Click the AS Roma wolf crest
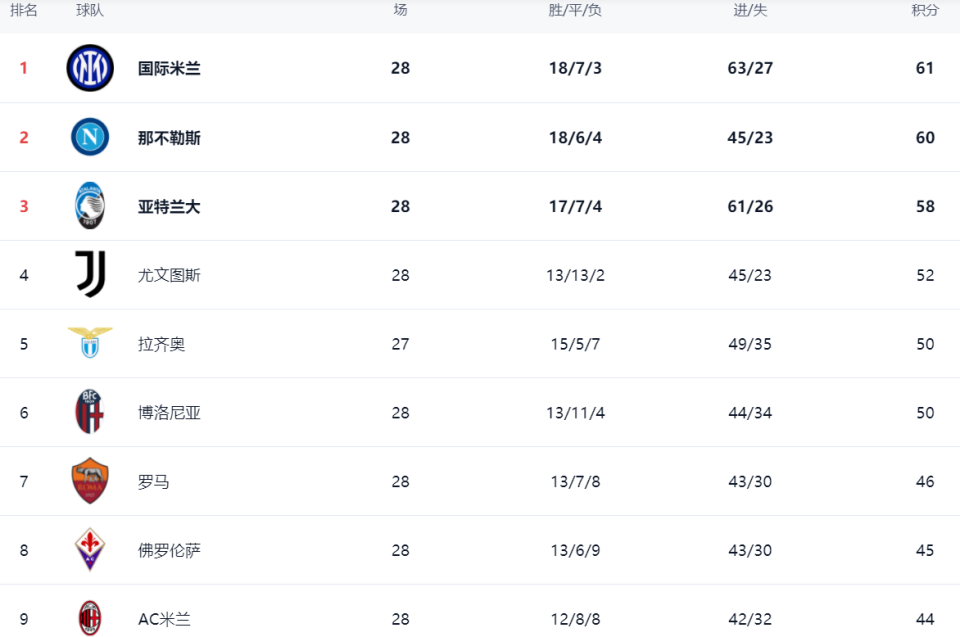The width and height of the screenshot is (960, 637). tap(90, 481)
